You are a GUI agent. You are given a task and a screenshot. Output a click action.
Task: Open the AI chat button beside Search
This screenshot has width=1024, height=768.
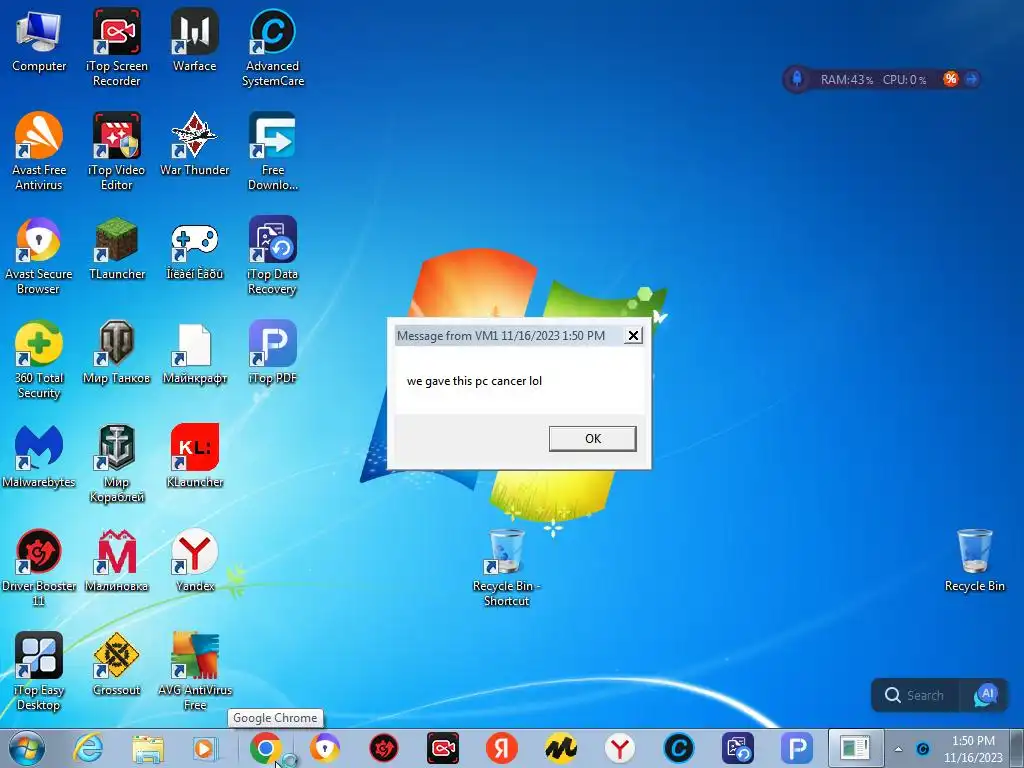986,695
